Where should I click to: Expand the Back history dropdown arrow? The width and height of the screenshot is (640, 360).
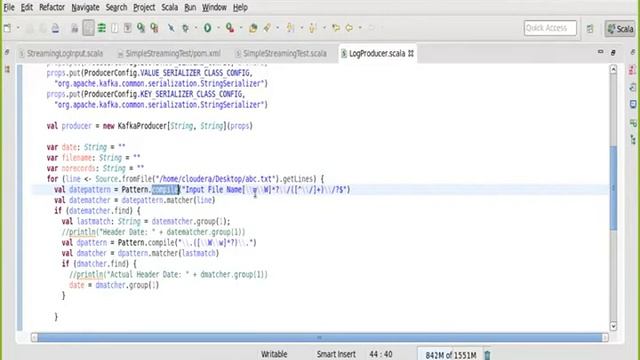pos(360,28)
